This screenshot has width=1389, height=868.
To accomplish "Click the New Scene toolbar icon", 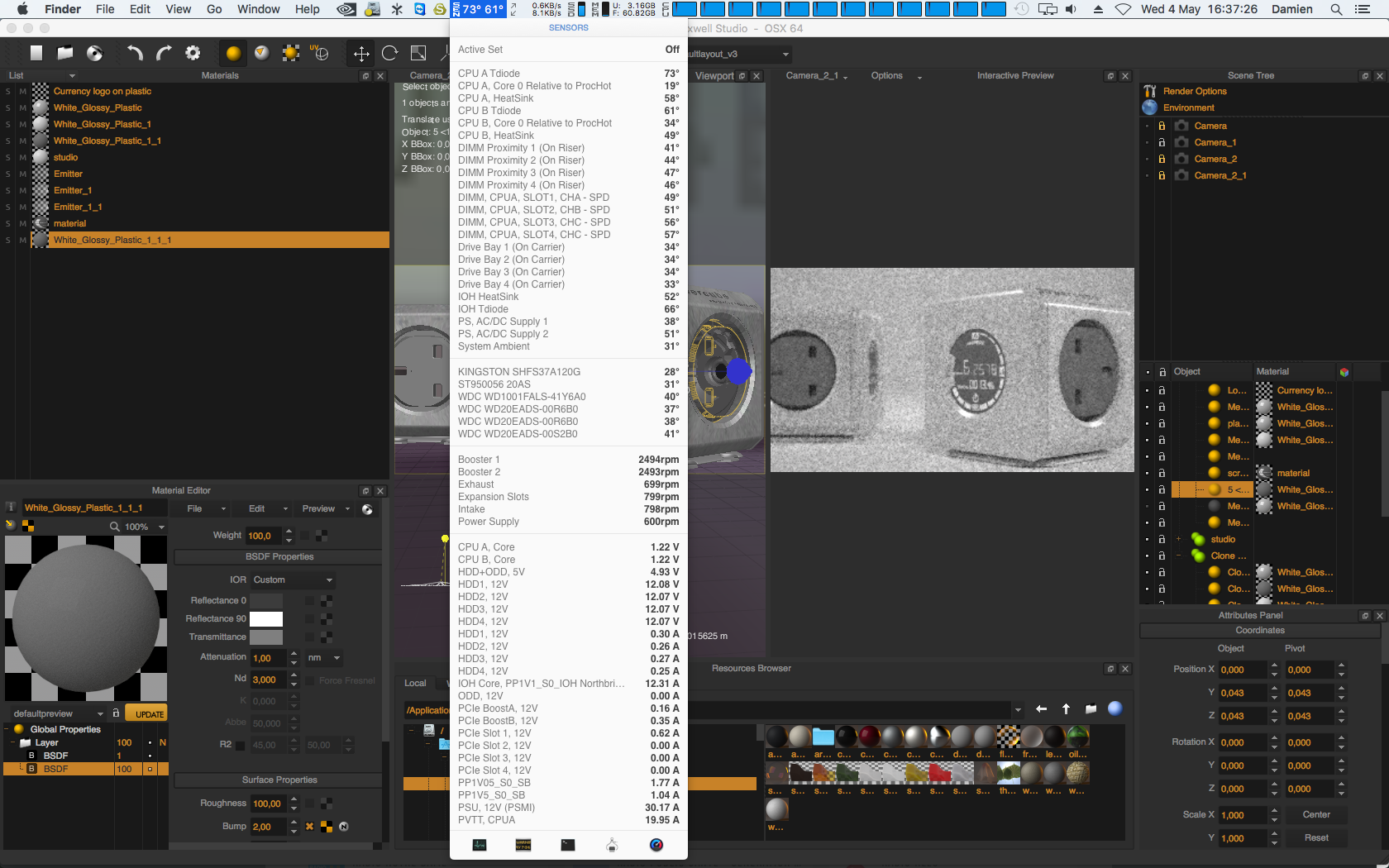I will pyautogui.click(x=36, y=53).
